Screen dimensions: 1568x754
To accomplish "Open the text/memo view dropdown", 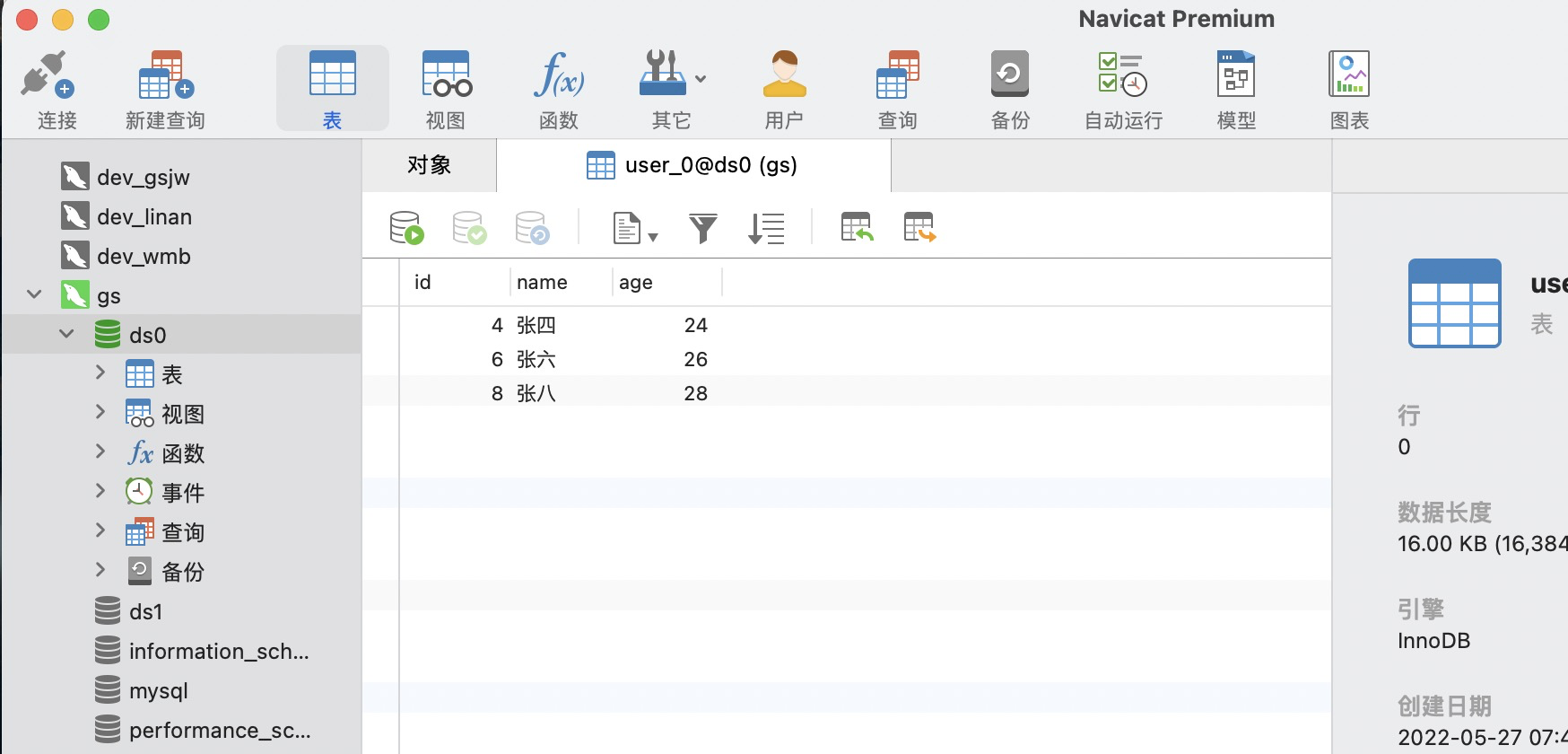I will (635, 228).
